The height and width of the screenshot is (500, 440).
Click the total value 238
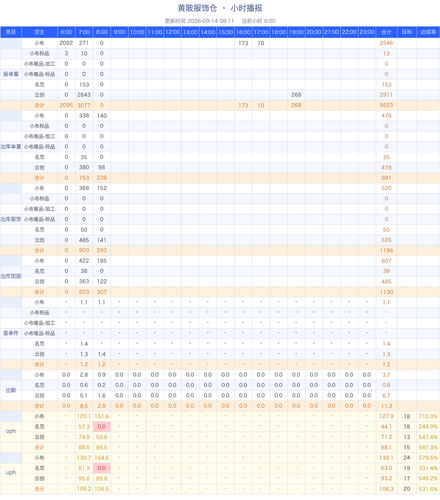[x=102, y=178]
